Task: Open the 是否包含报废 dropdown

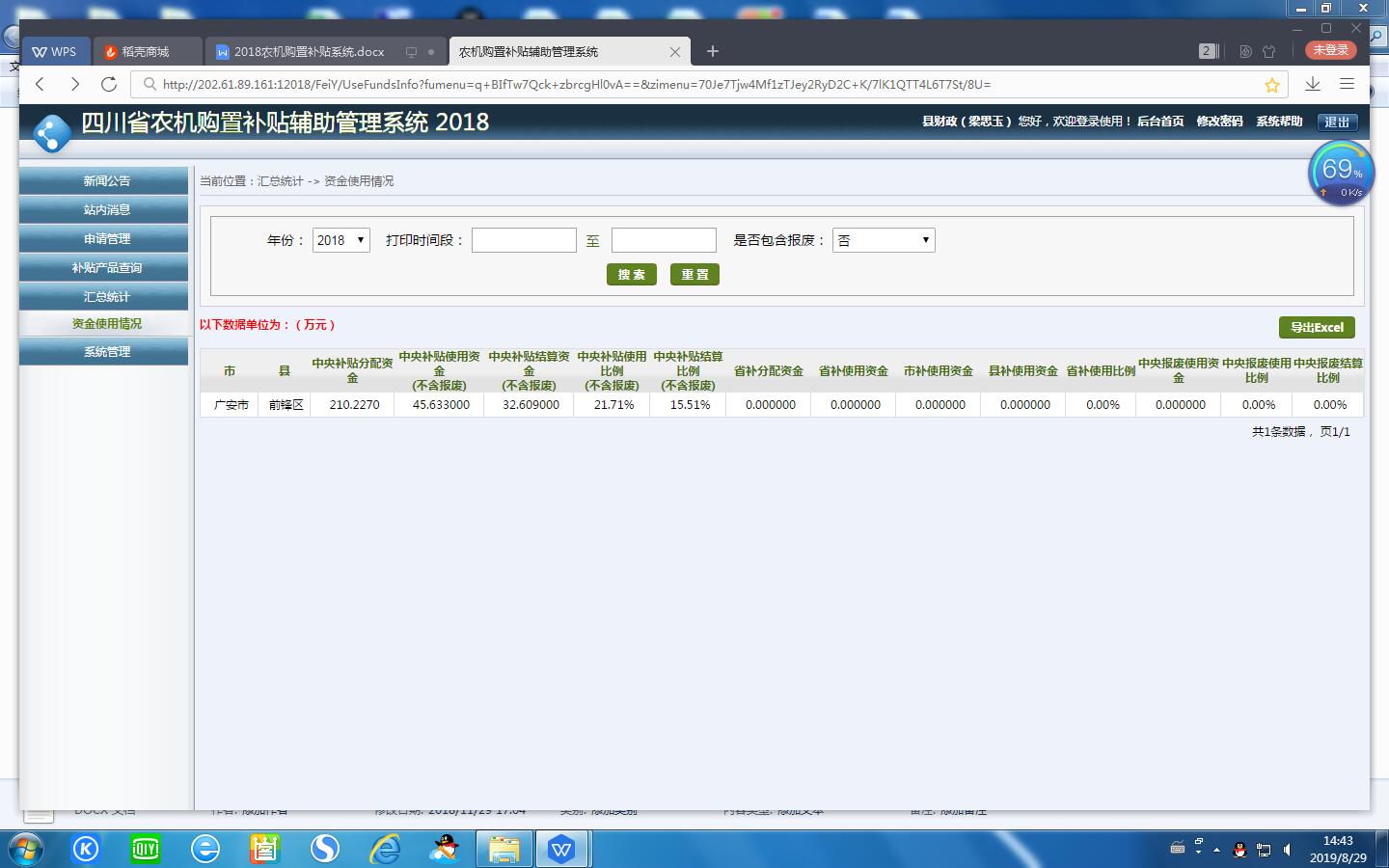Action: (884, 240)
